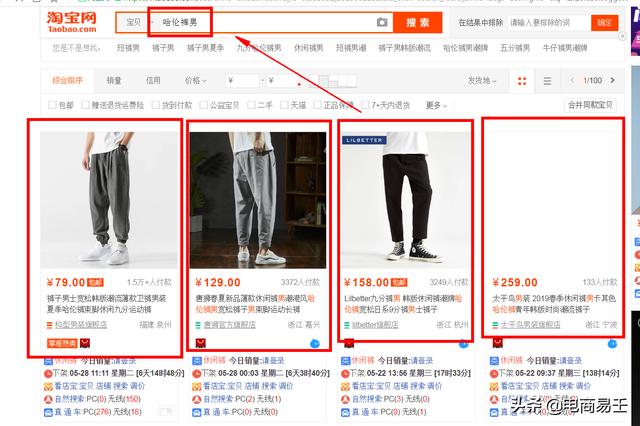Focus the exclude-keyword input field
640x426 pixels.
(549, 22)
